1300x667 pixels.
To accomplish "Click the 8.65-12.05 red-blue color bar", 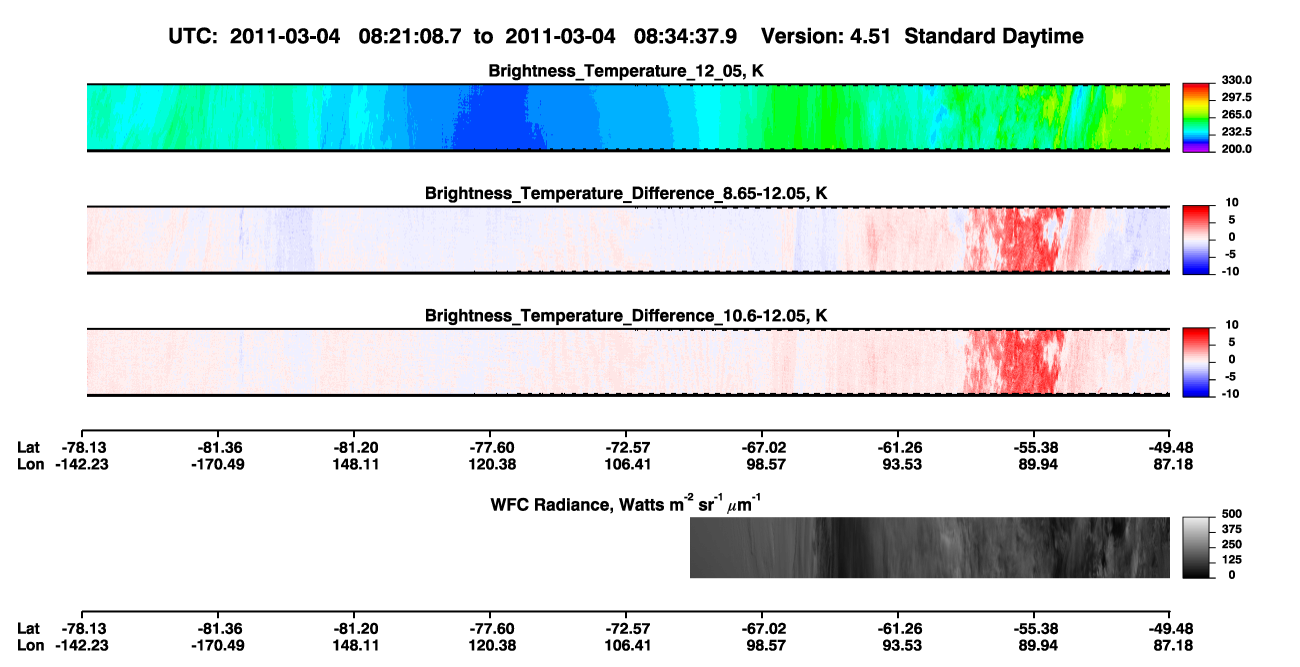I will click(1197, 239).
